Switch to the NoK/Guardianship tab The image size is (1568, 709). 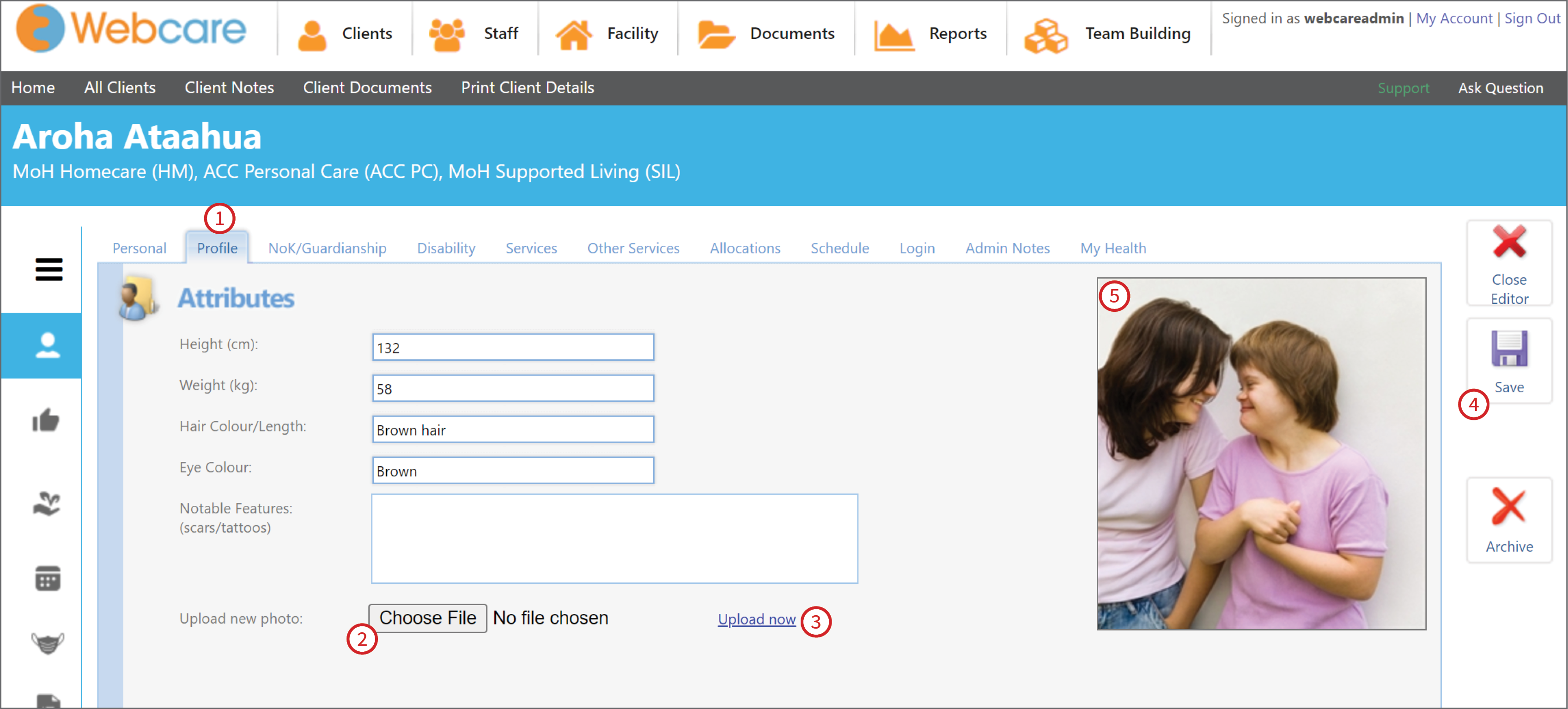pyautogui.click(x=327, y=248)
